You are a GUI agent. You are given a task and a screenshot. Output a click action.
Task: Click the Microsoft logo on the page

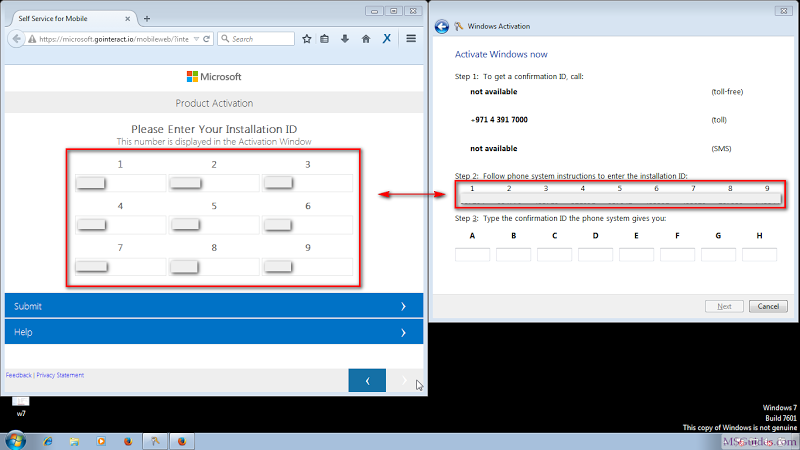point(214,77)
